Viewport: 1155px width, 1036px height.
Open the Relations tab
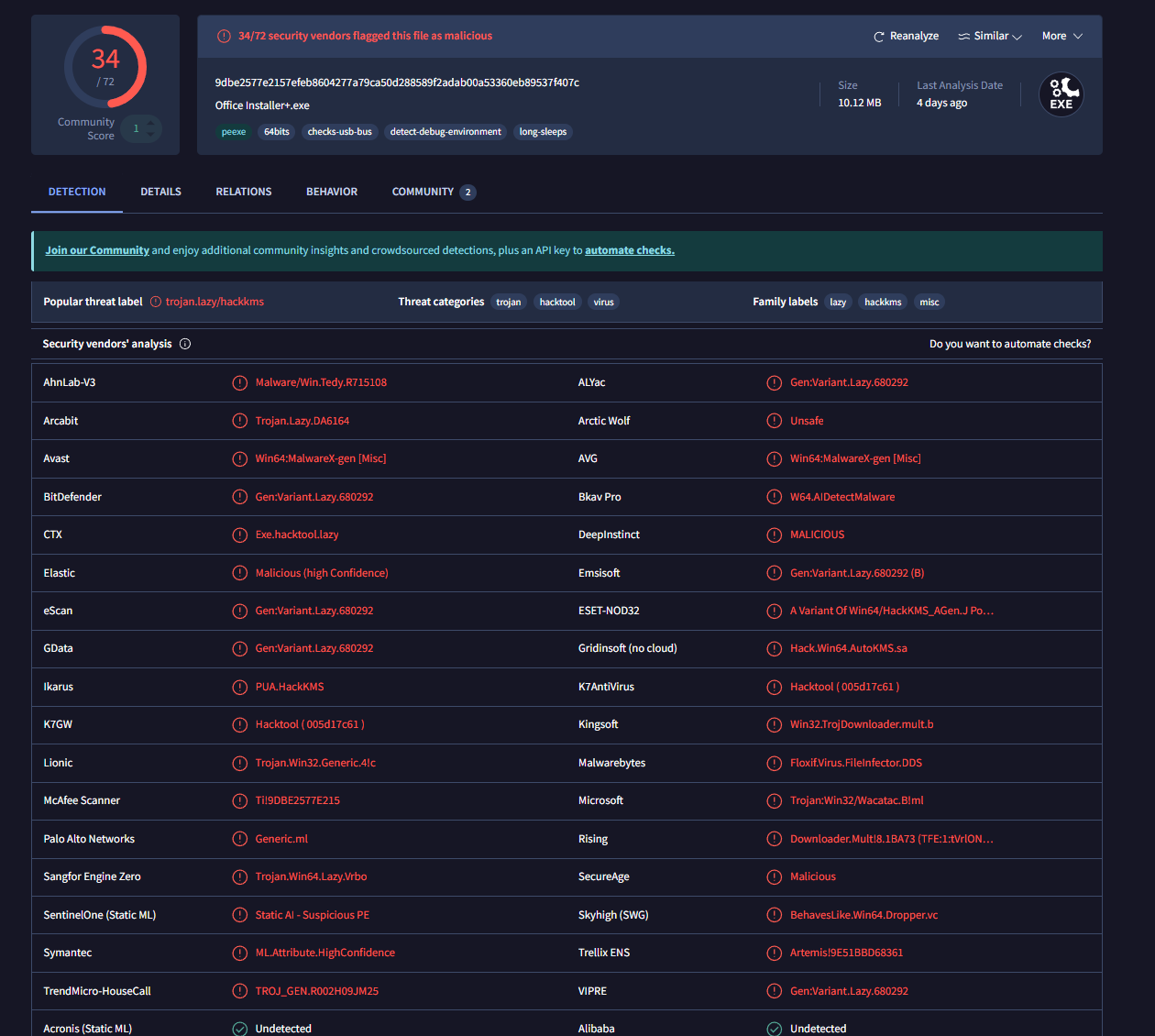tap(244, 192)
